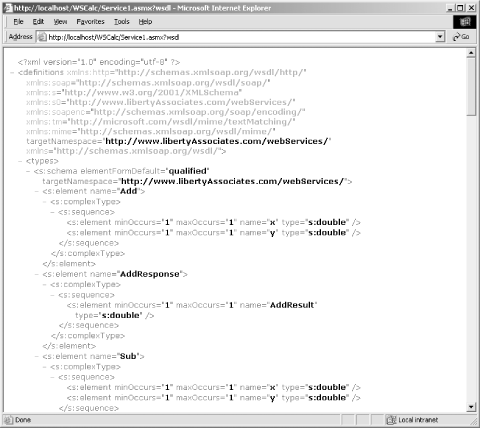
Task: Open the Help menu
Action: (145, 22)
